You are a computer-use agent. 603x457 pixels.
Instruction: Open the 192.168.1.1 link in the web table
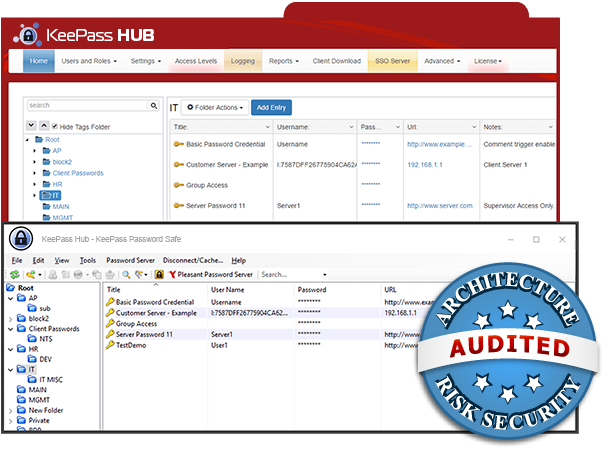tap(425, 165)
